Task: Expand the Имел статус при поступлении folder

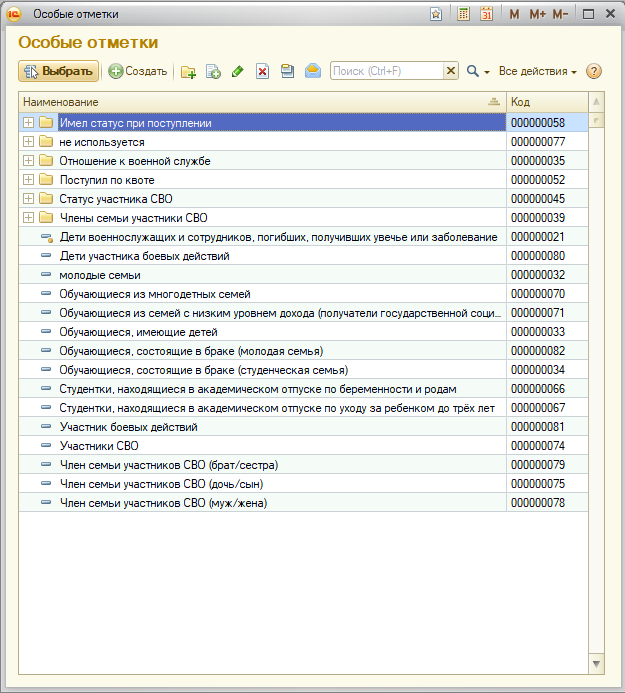Action: click(x=28, y=123)
